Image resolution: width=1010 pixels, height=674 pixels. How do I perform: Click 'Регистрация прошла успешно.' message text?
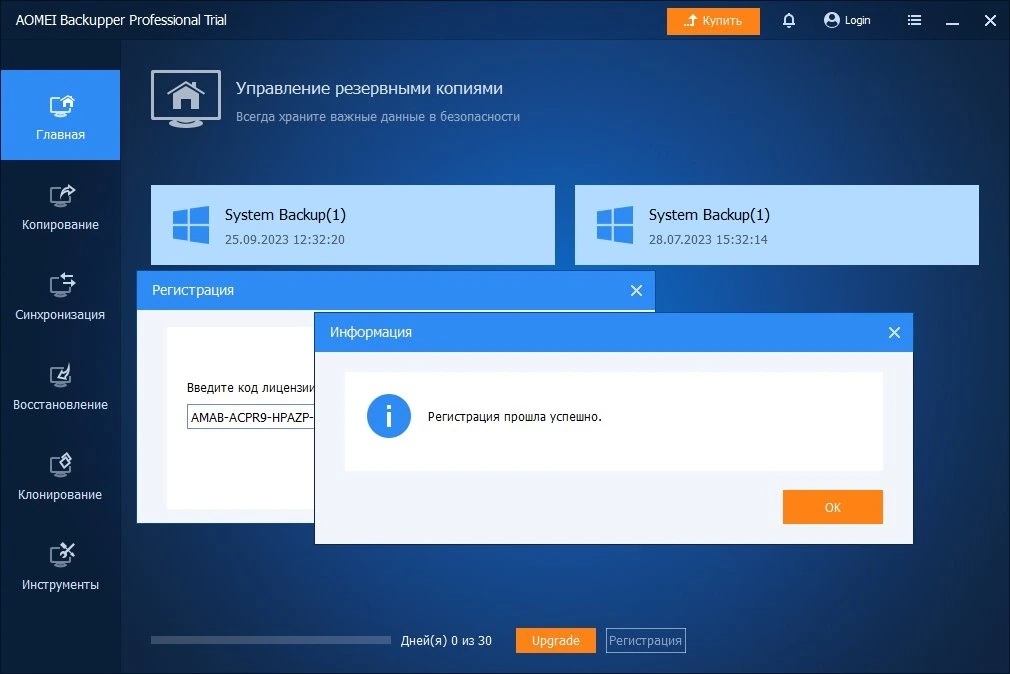515,417
